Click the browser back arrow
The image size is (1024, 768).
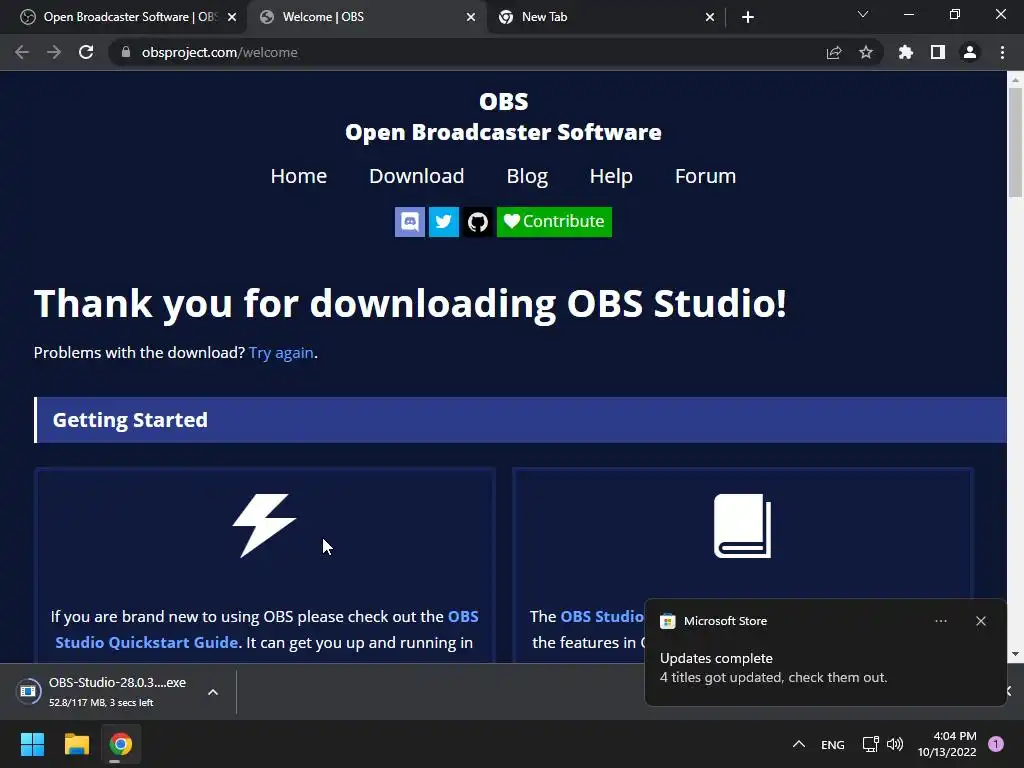(x=22, y=52)
